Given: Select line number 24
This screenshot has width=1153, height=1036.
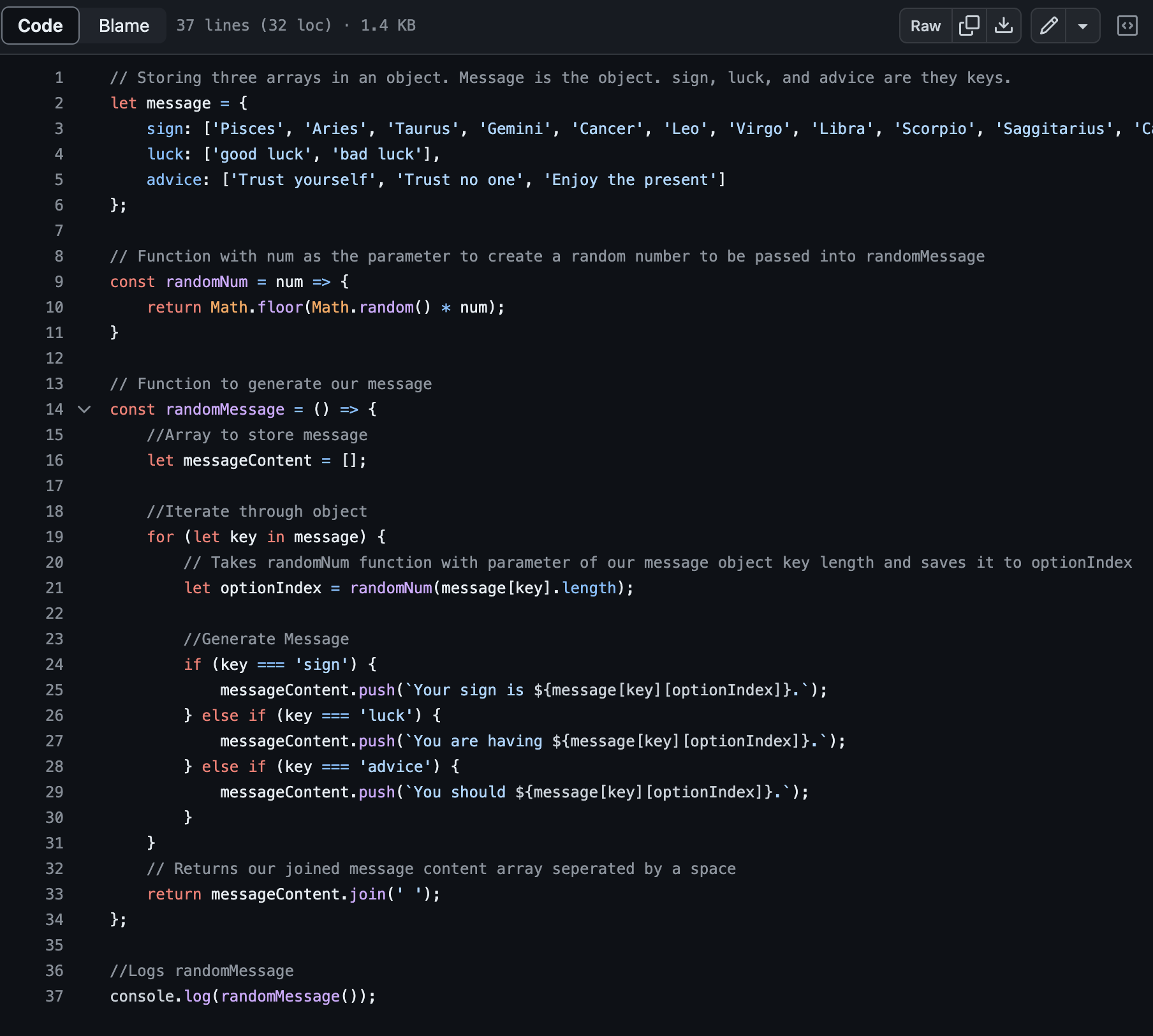Looking at the screenshot, I should 54,665.
